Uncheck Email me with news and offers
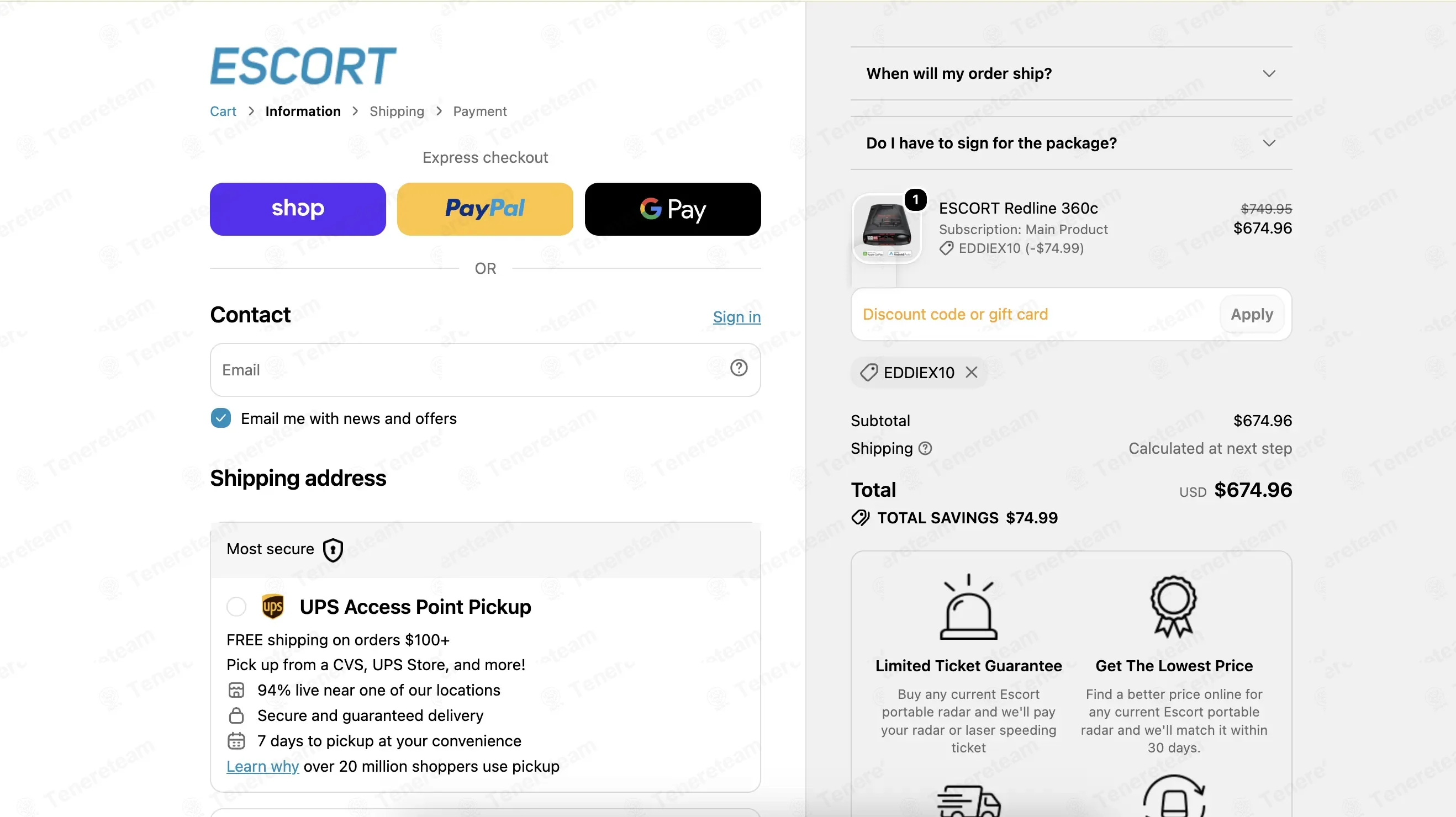The image size is (1456, 817). click(x=221, y=418)
